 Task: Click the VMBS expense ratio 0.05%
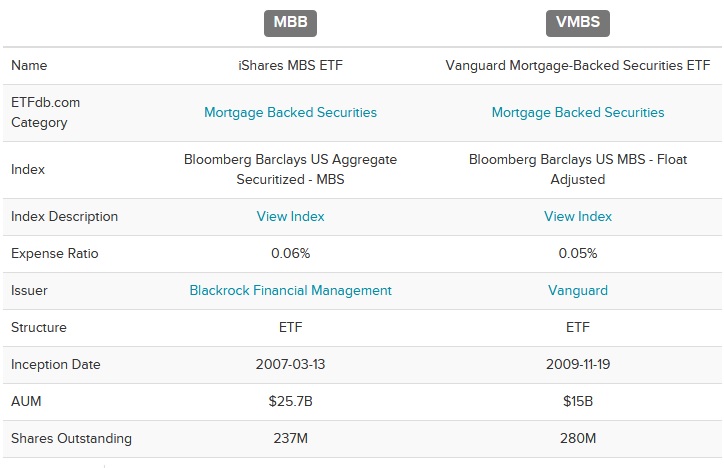click(x=578, y=253)
